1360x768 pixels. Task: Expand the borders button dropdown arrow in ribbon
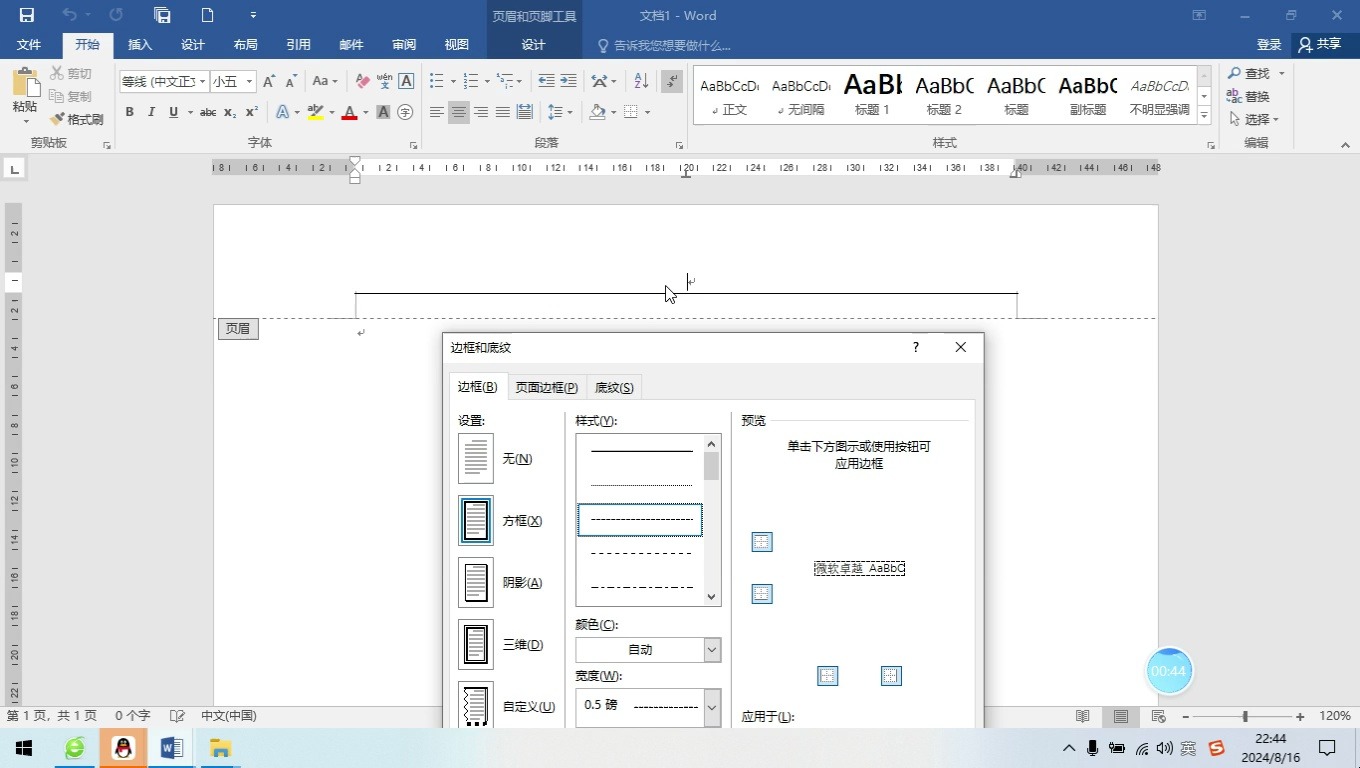click(x=648, y=113)
